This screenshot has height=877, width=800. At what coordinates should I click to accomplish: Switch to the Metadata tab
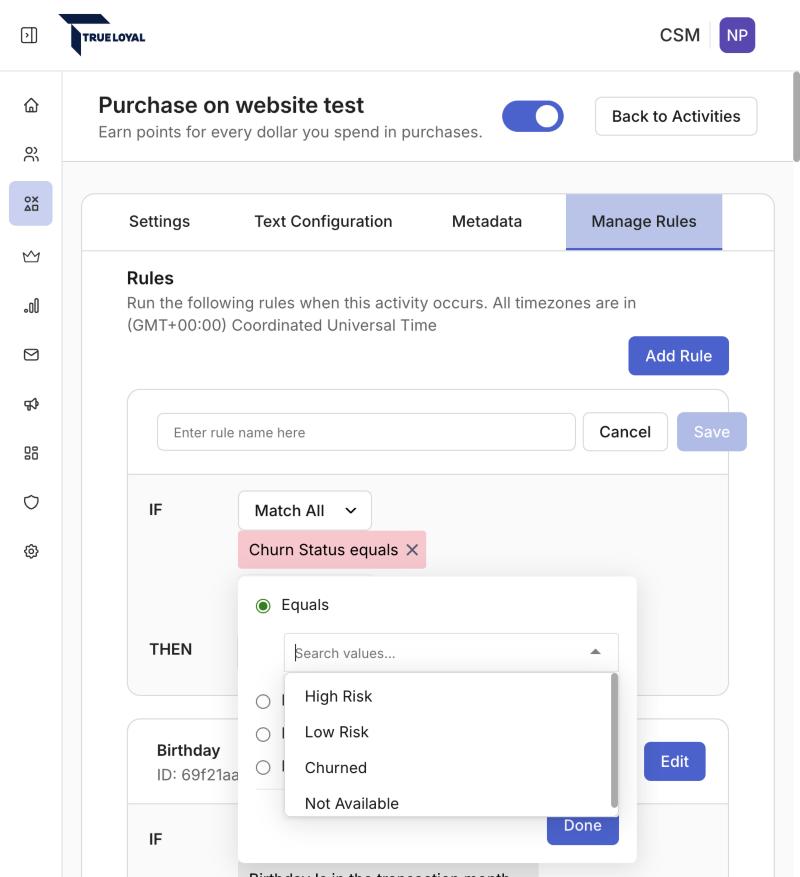click(487, 221)
